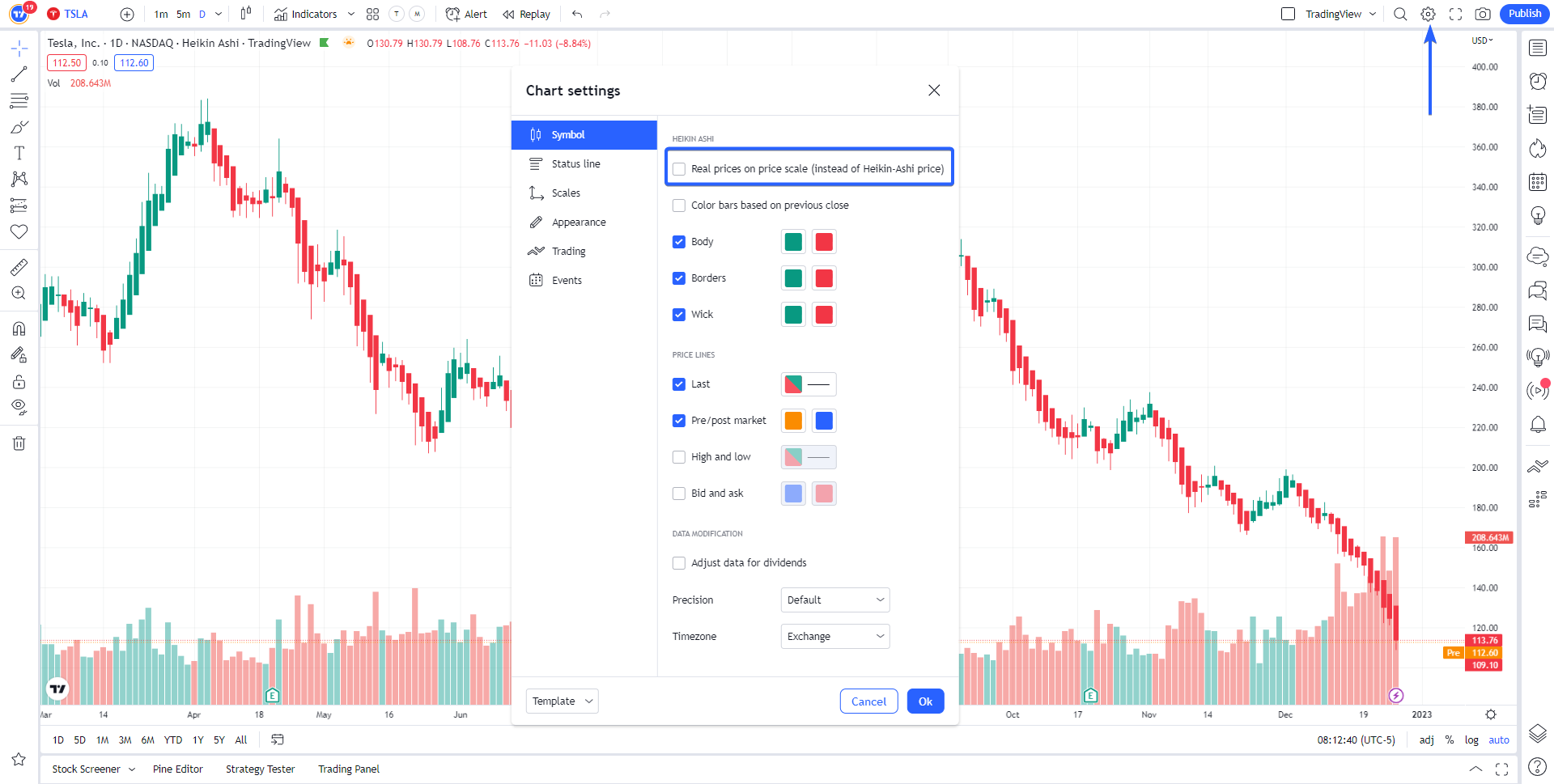The width and height of the screenshot is (1554, 784).
Task: Click the Remove drawings trash icon
Action: (x=19, y=443)
